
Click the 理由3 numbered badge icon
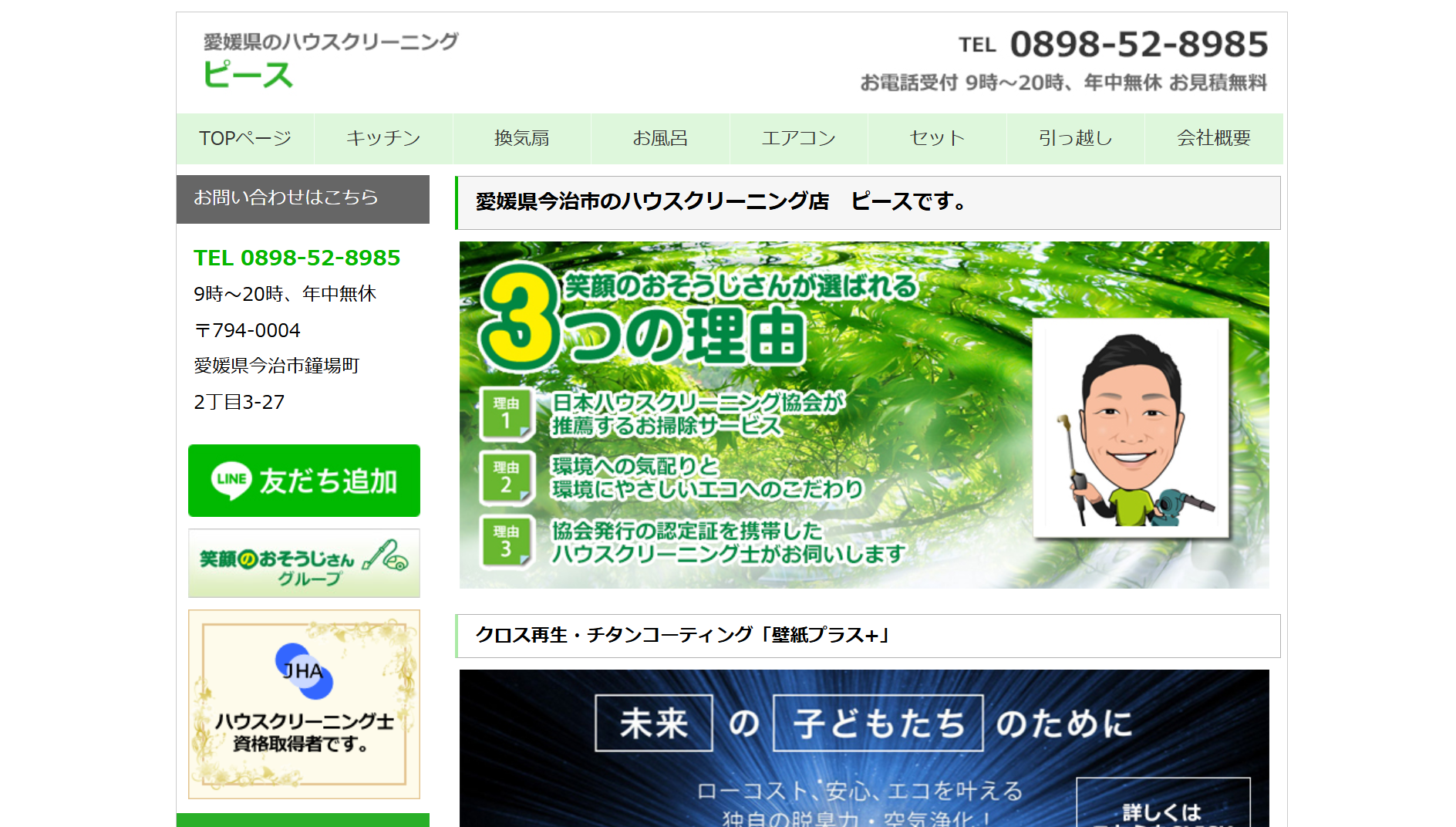point(506,542)
